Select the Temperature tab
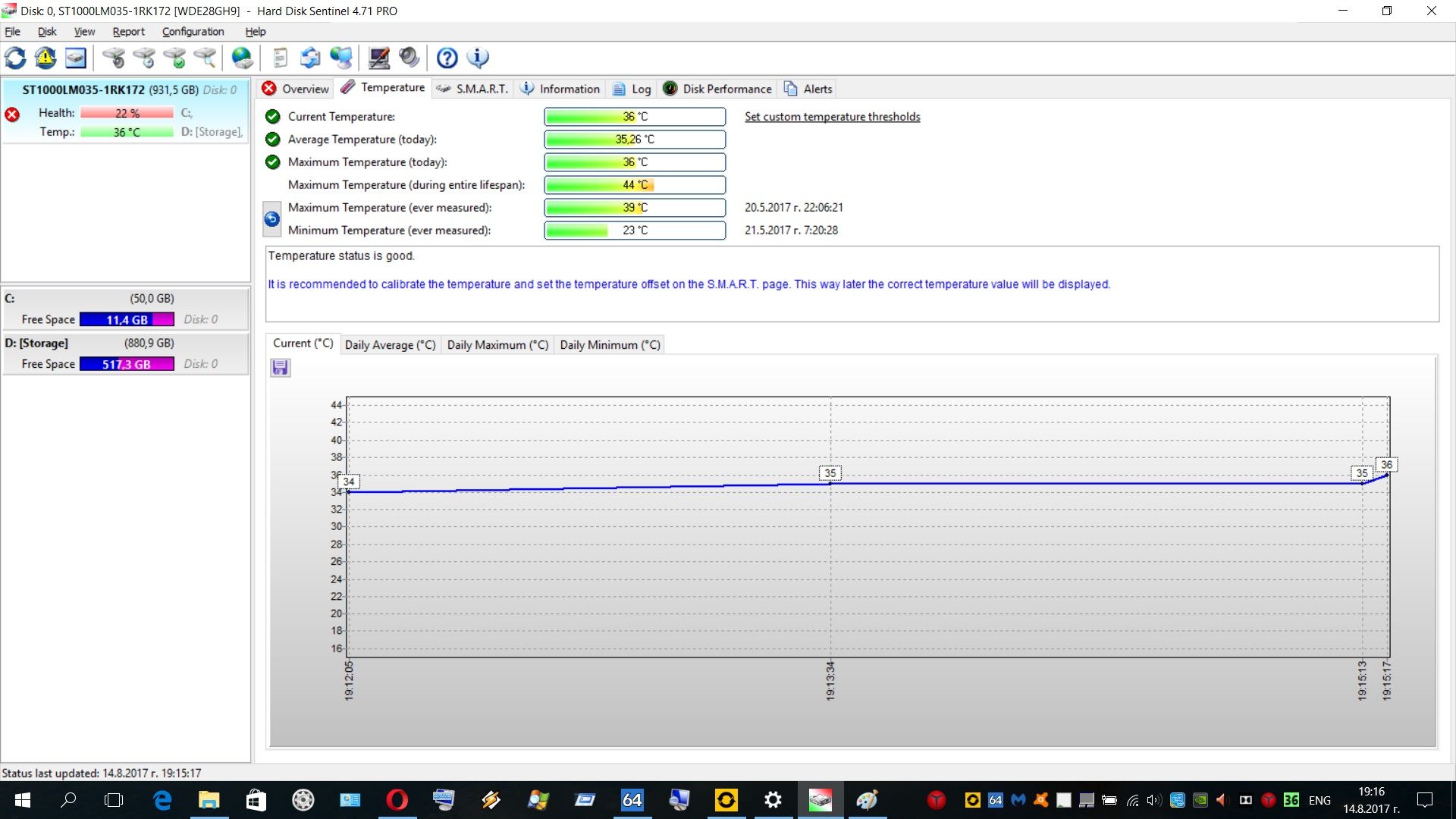 click(x=383, y=88)
